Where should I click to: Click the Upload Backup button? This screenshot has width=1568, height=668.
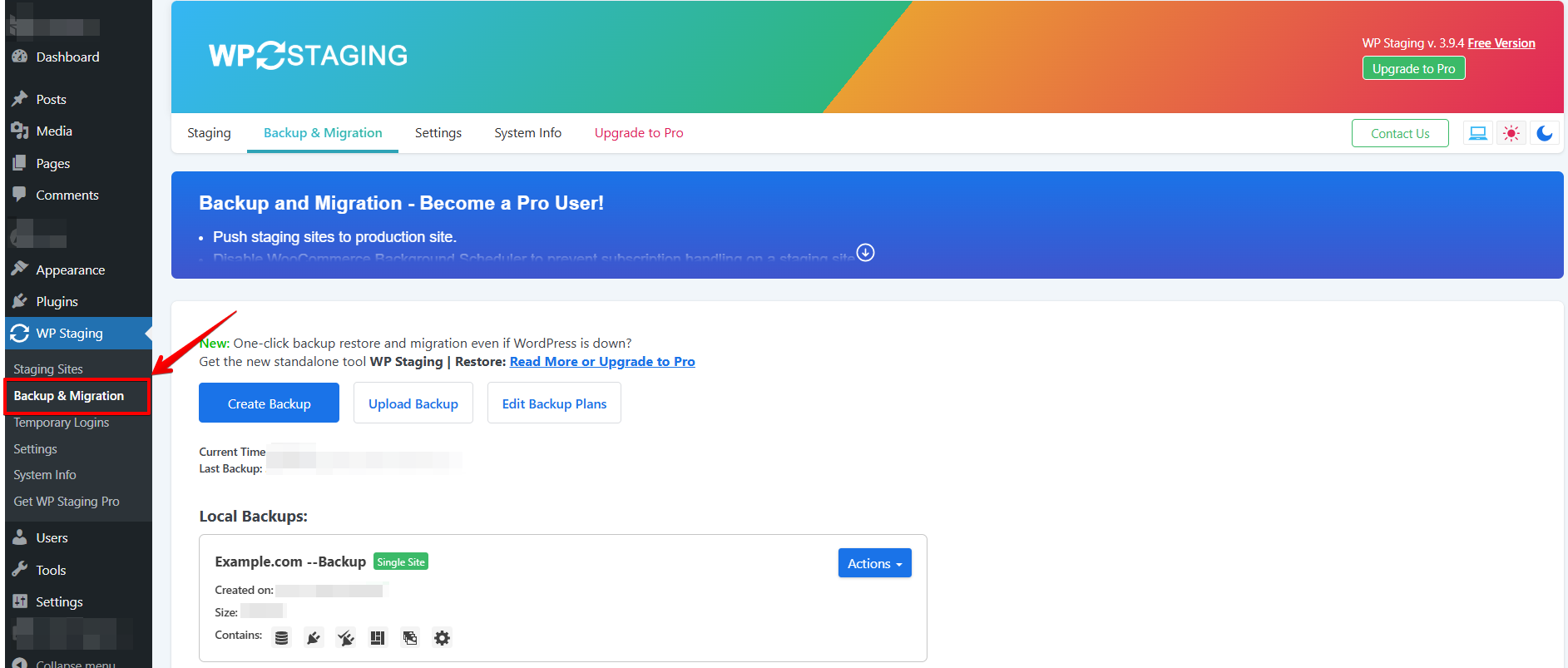(413, 403)
